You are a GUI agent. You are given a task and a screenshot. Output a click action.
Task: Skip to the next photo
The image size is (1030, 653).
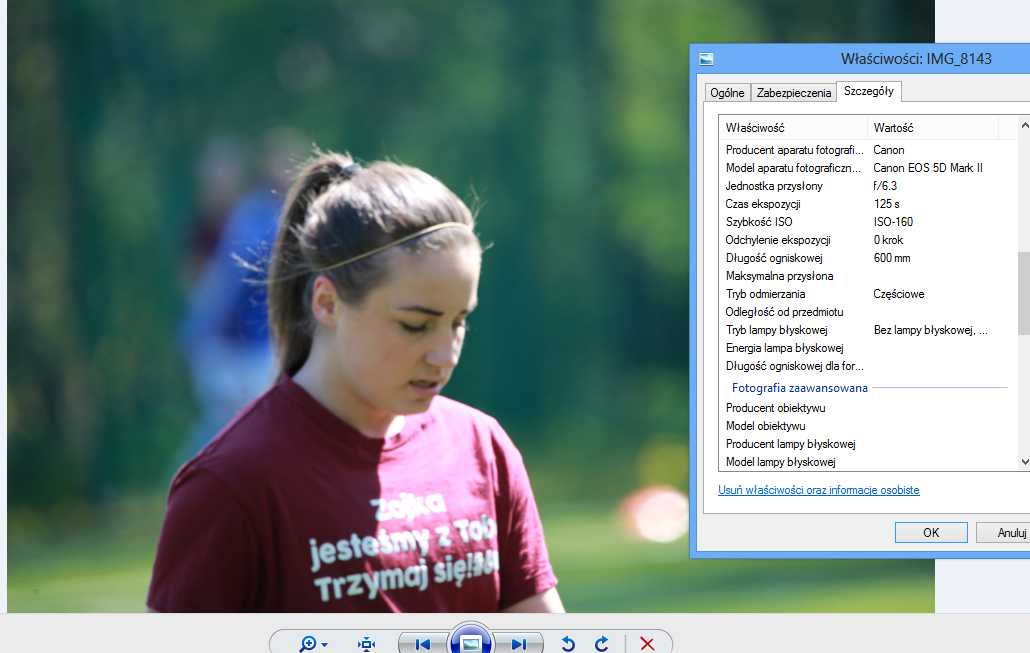[x=518, y=644]
